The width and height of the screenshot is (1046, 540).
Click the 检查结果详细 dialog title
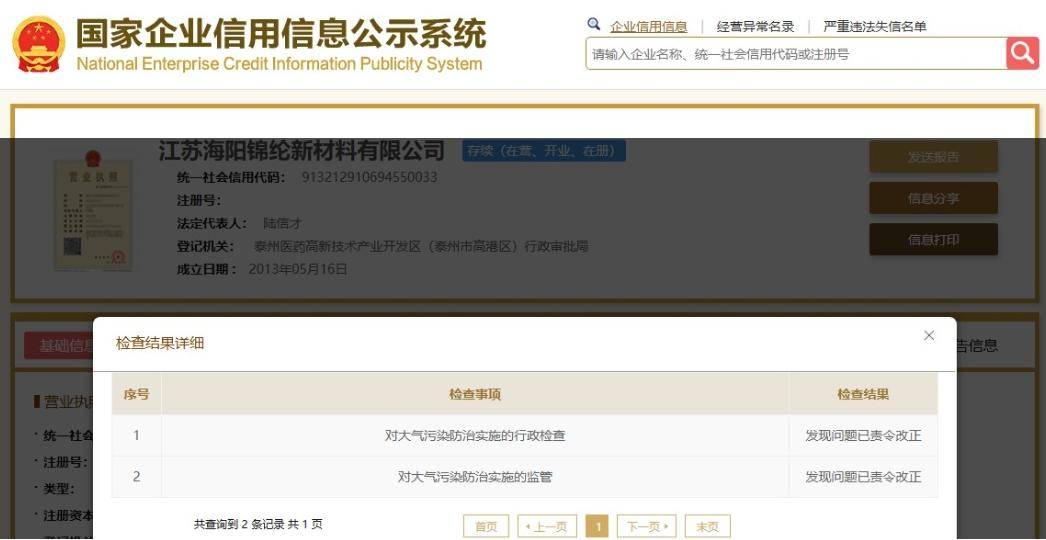(159, 344)
